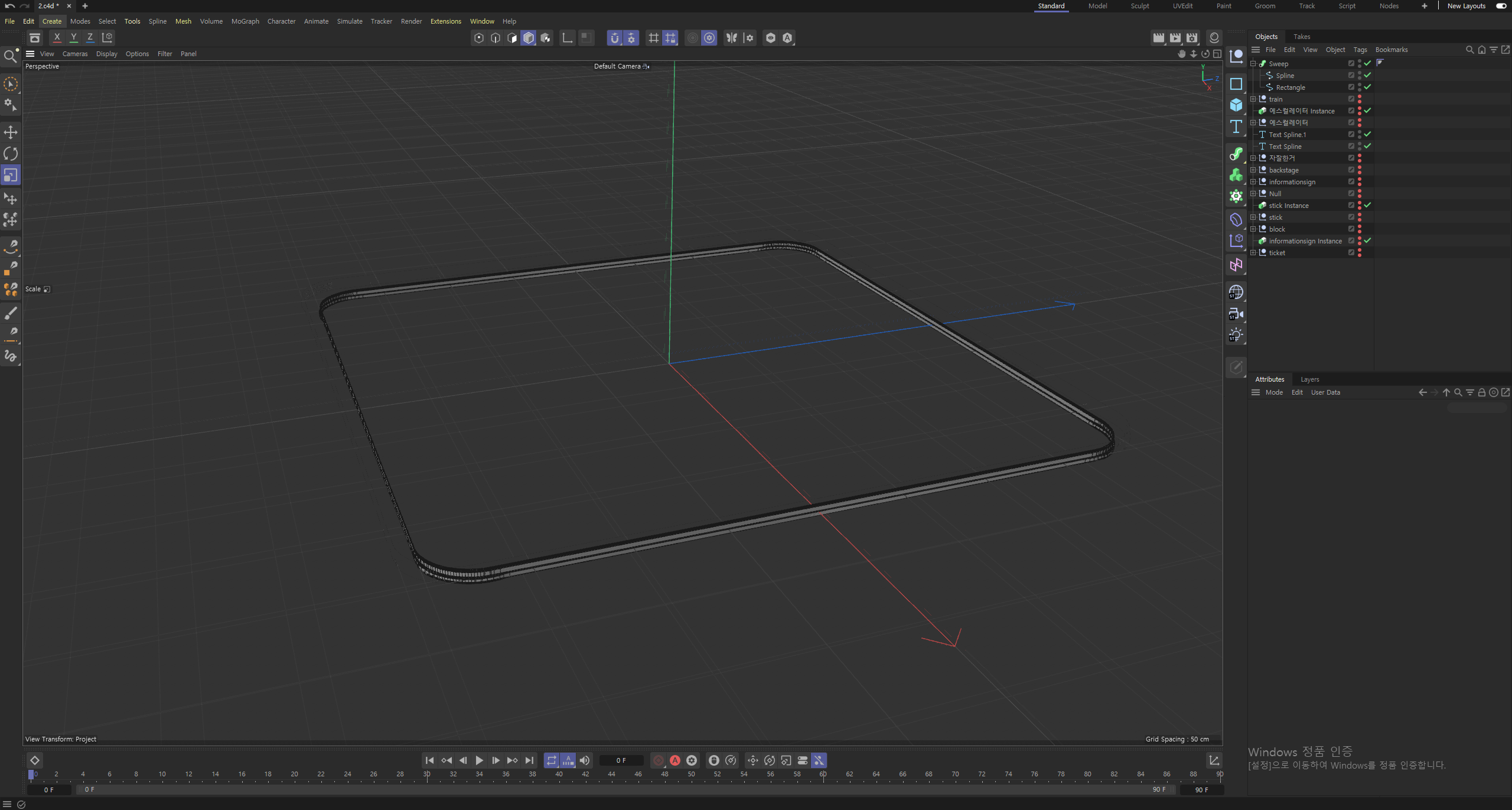
Task: Click current frame field showing 0 F
Action: [x=621, y=760]
